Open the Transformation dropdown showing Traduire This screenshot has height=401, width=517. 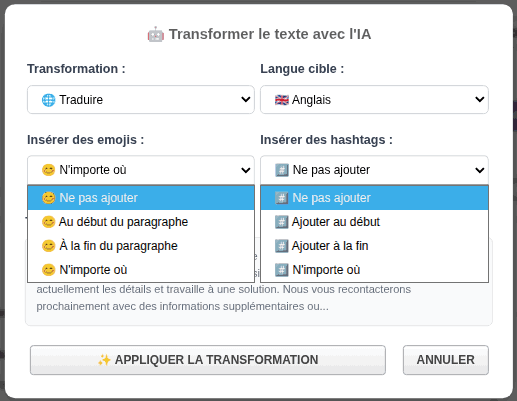point(141,100)
